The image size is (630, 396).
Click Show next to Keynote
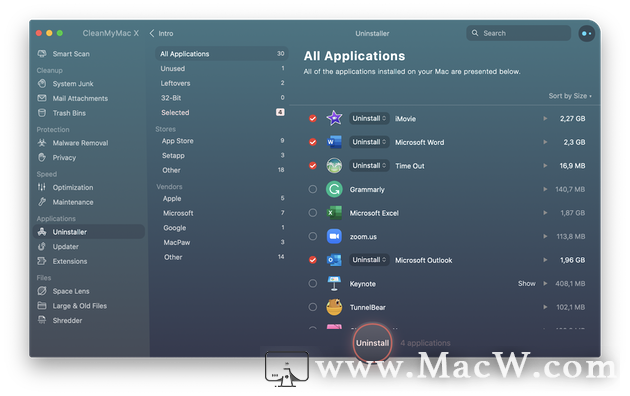click(x=526, y=284)
